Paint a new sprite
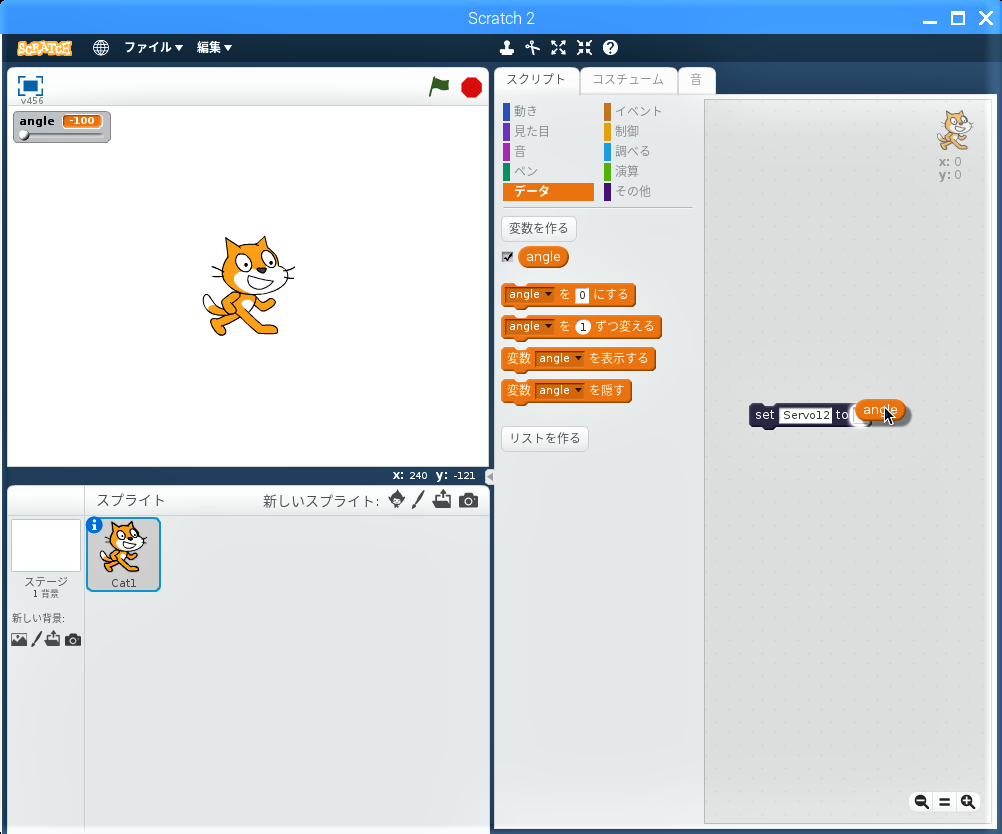This screenshot has height=834, width=1002. (x=418, y=500)
